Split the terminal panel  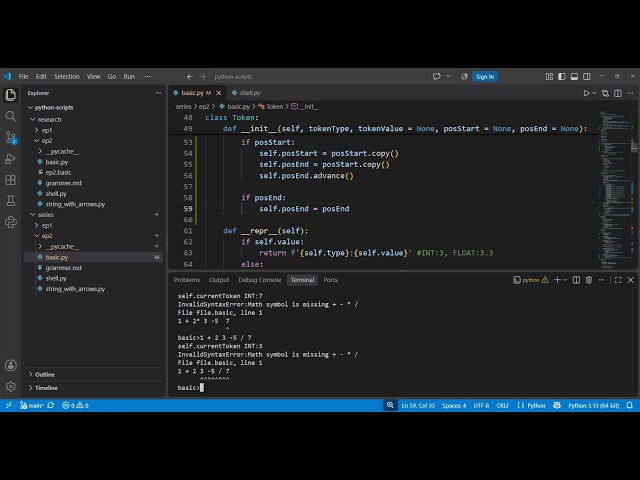click(x=576, y=280)
